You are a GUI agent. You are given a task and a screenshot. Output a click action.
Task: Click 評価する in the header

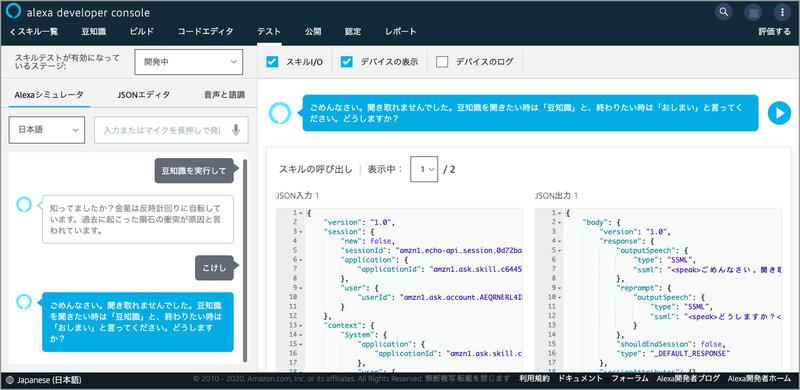click(x=774, y=32)
